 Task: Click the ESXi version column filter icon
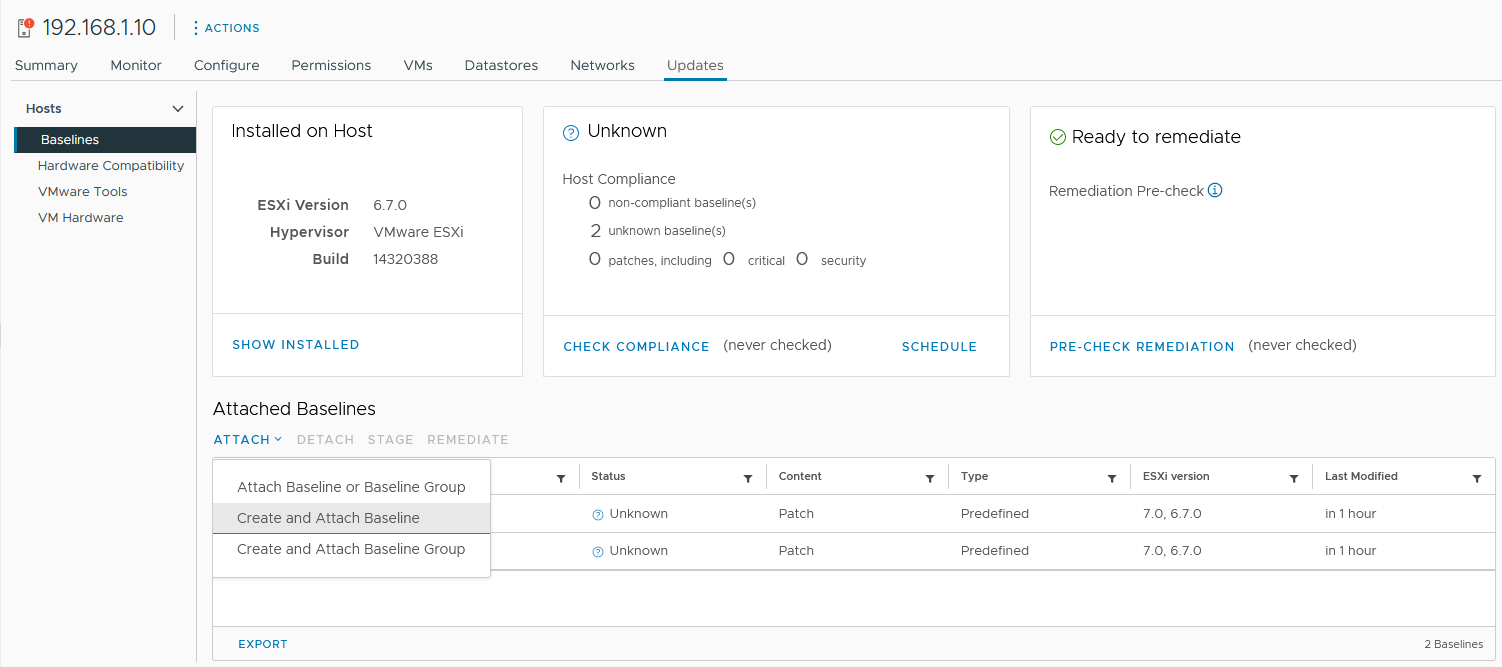pos(1294,479)
